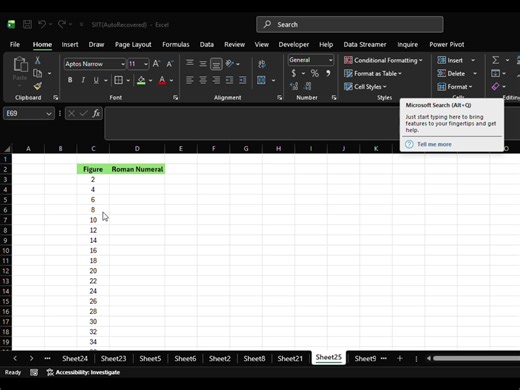Viewport: 520px width, 390px height.
Task: Apply the fill color bucket
Action: (x=141, y=80)
